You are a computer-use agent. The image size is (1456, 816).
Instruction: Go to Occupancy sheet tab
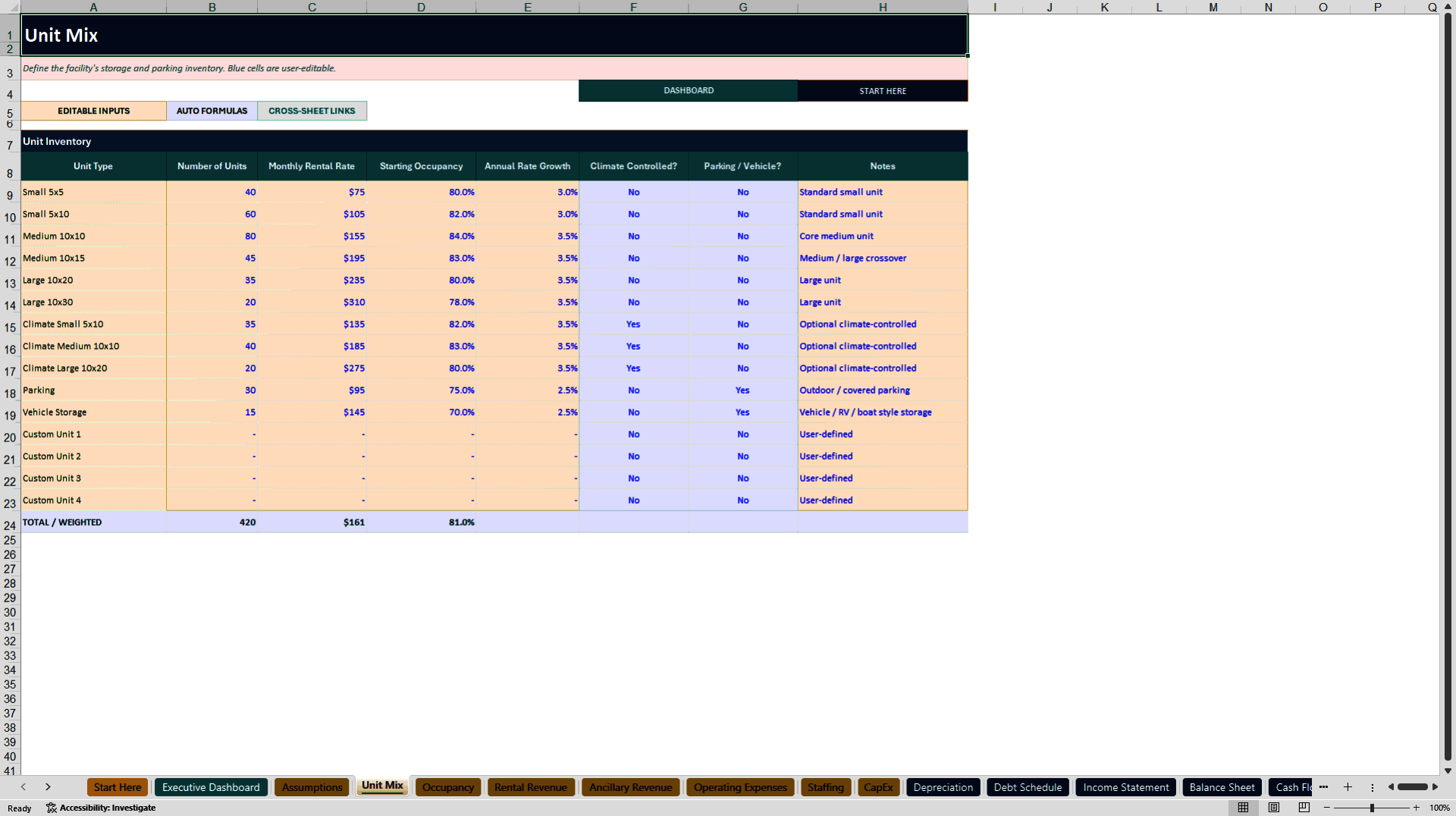[448, 787]
